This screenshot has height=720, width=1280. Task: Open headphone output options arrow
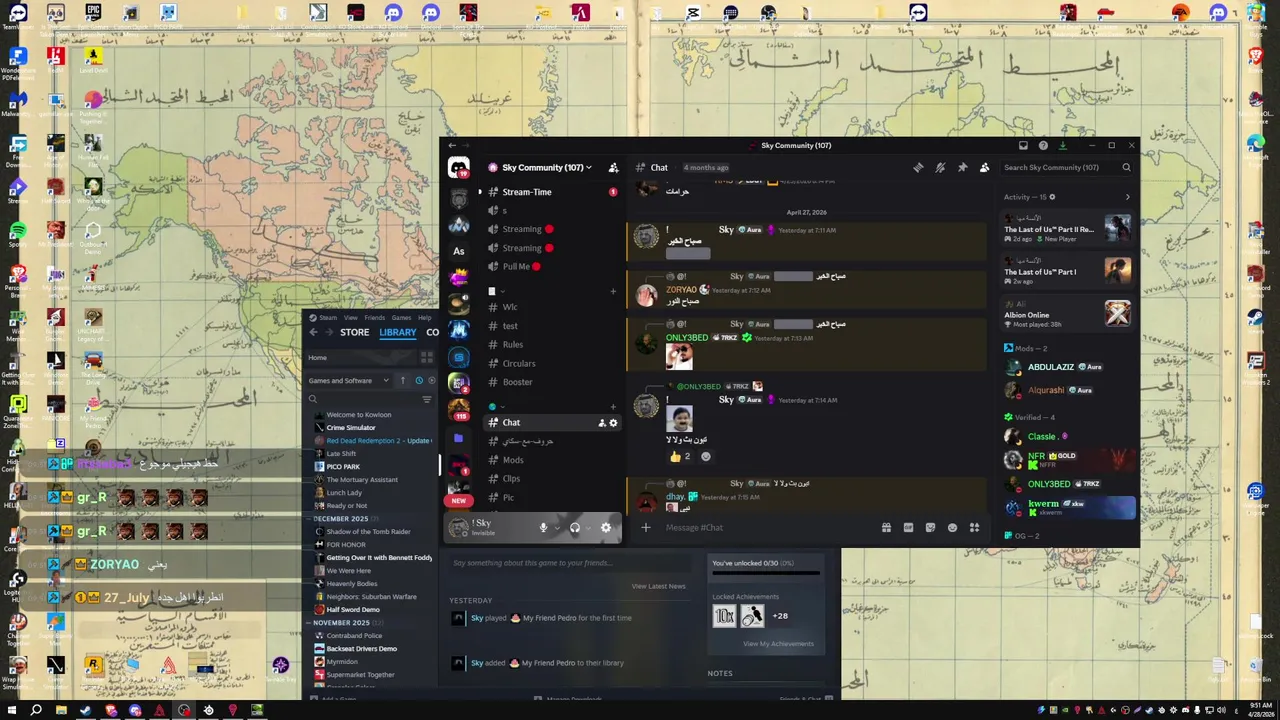point(589,528)
